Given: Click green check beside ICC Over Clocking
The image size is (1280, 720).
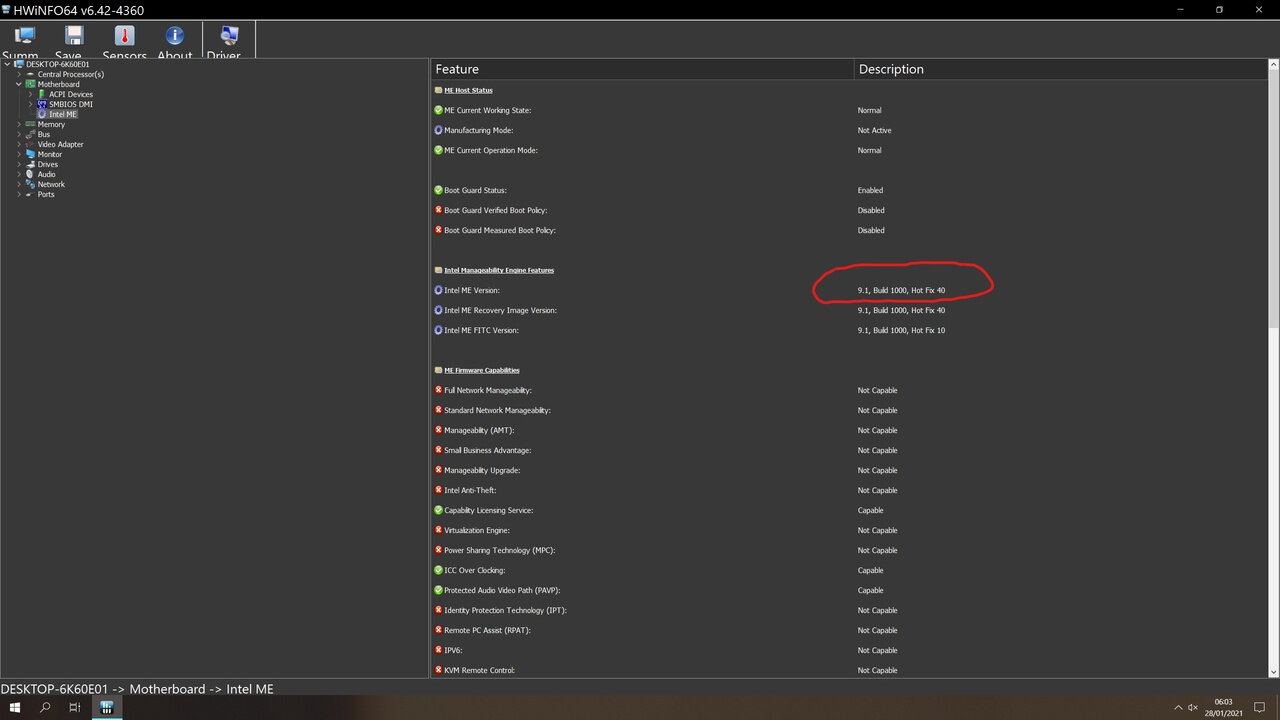Looking at the screenshot, I should pyautogui.click(x=438, y=570).
